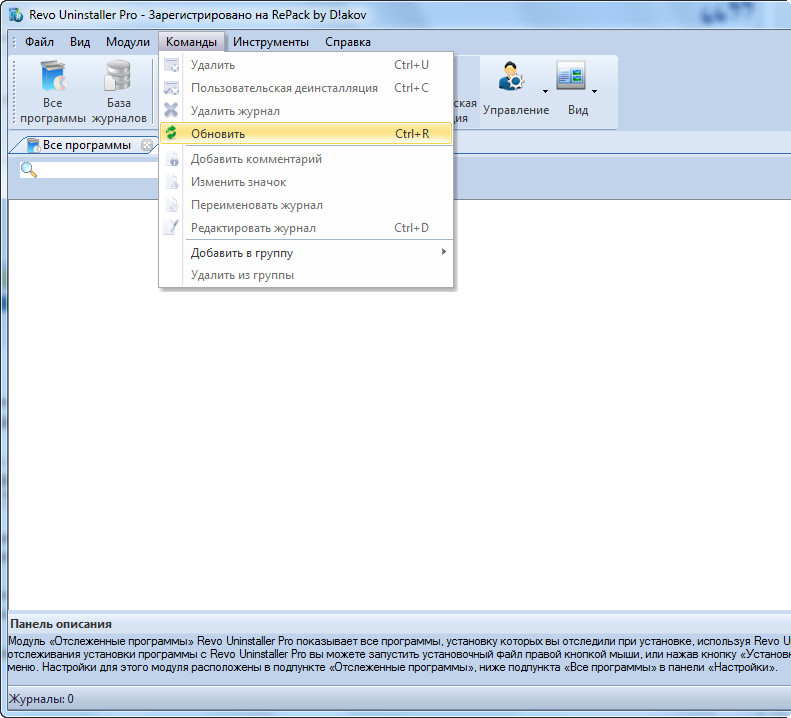Expand the Управление dropdown arrow
The width and height of the screenshot is (791, 718).
pos(546,91)
